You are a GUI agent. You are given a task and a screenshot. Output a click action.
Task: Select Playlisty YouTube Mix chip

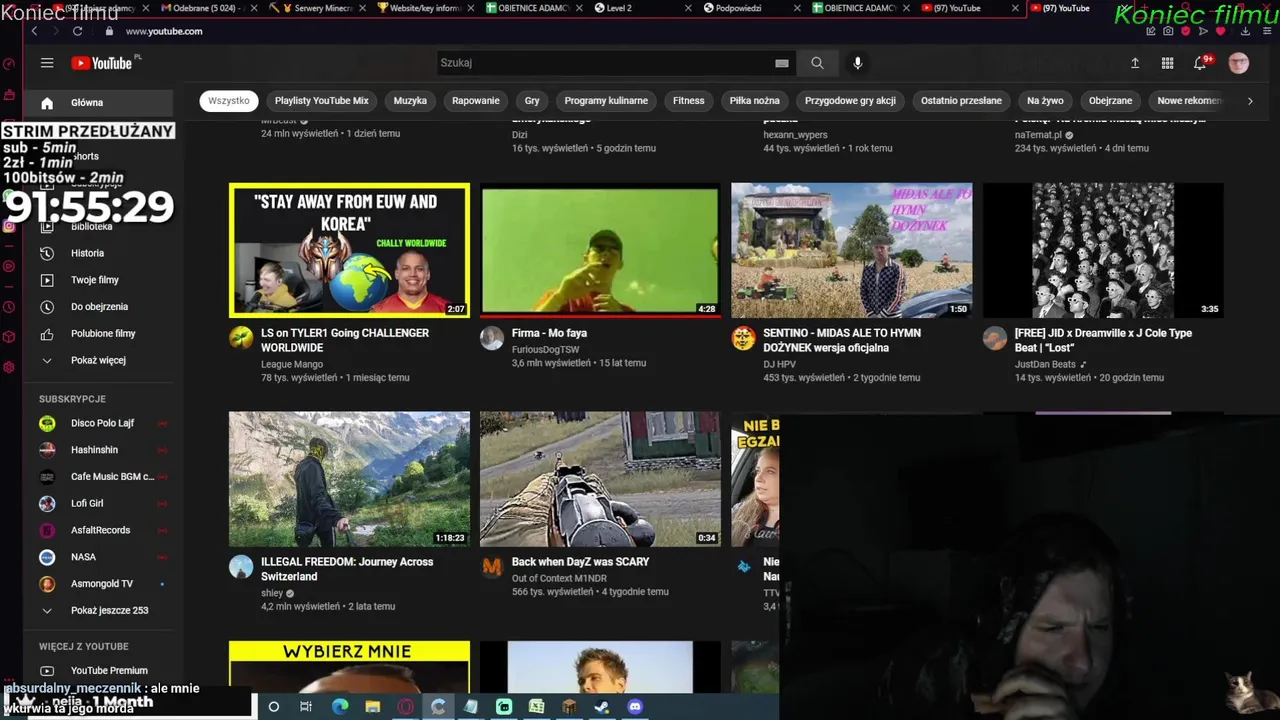pyautogui.click(x=322, y=101)
